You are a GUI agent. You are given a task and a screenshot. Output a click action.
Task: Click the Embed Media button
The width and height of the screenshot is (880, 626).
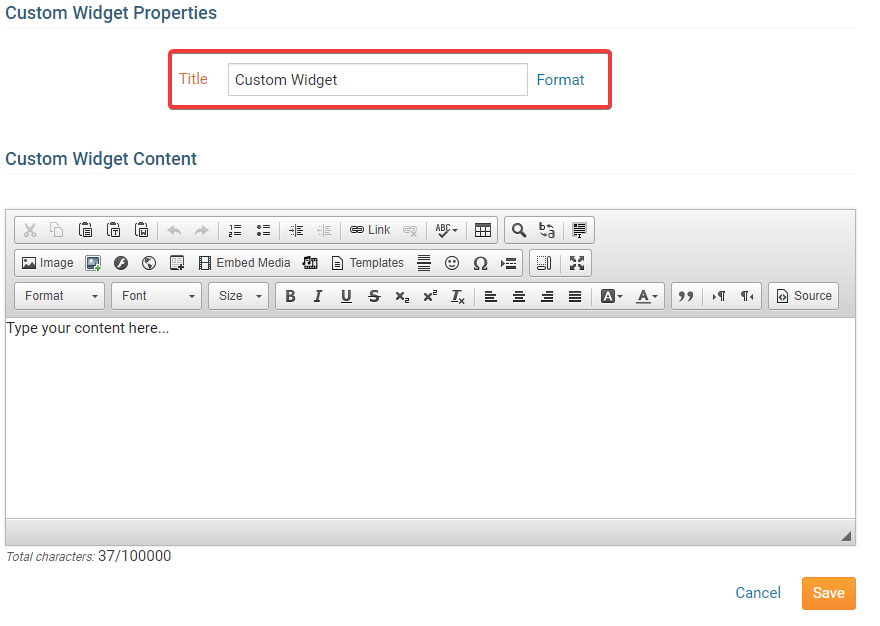[x=244, y=263]
